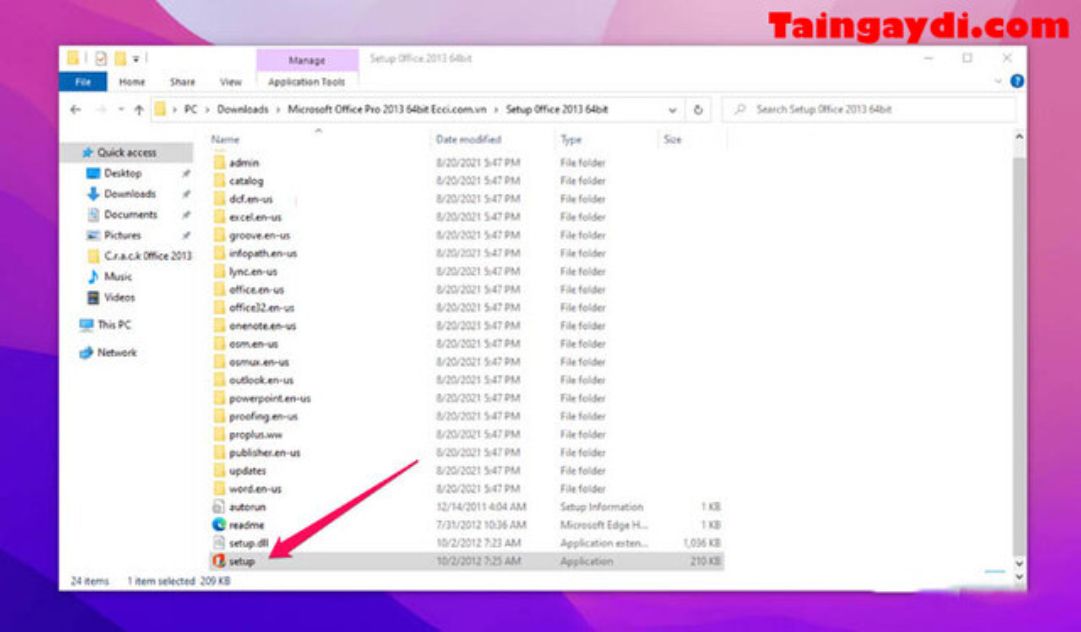Open the File menu

click(84, 82)
